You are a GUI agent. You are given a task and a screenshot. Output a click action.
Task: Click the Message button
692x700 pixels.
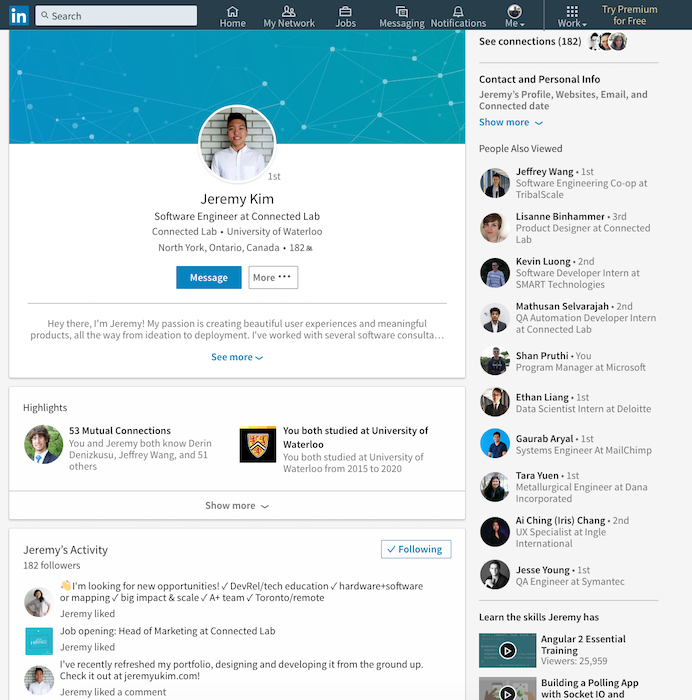(x=208, y=278)
